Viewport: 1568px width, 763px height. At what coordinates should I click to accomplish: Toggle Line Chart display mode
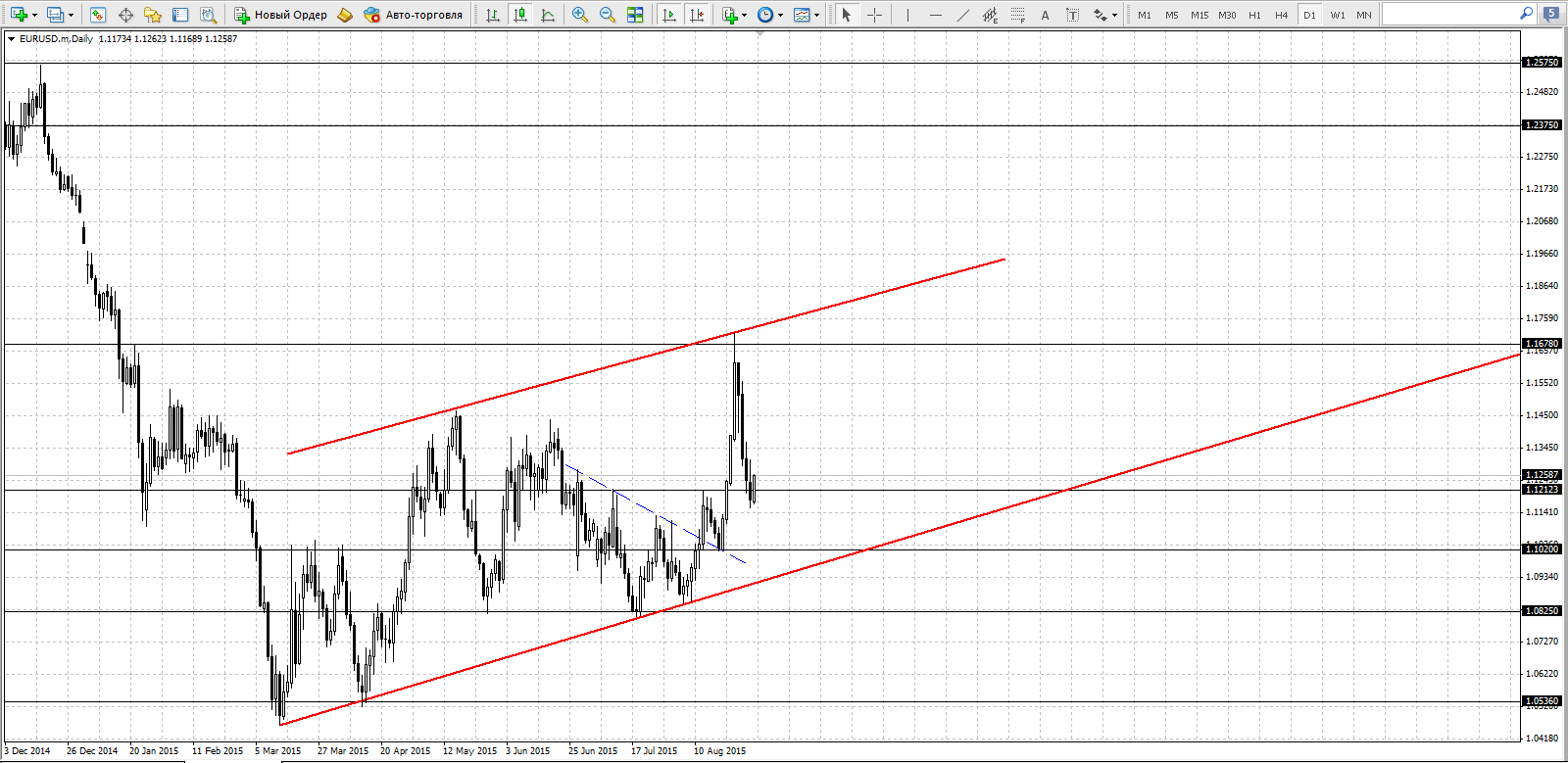click(x=548, y=15)
